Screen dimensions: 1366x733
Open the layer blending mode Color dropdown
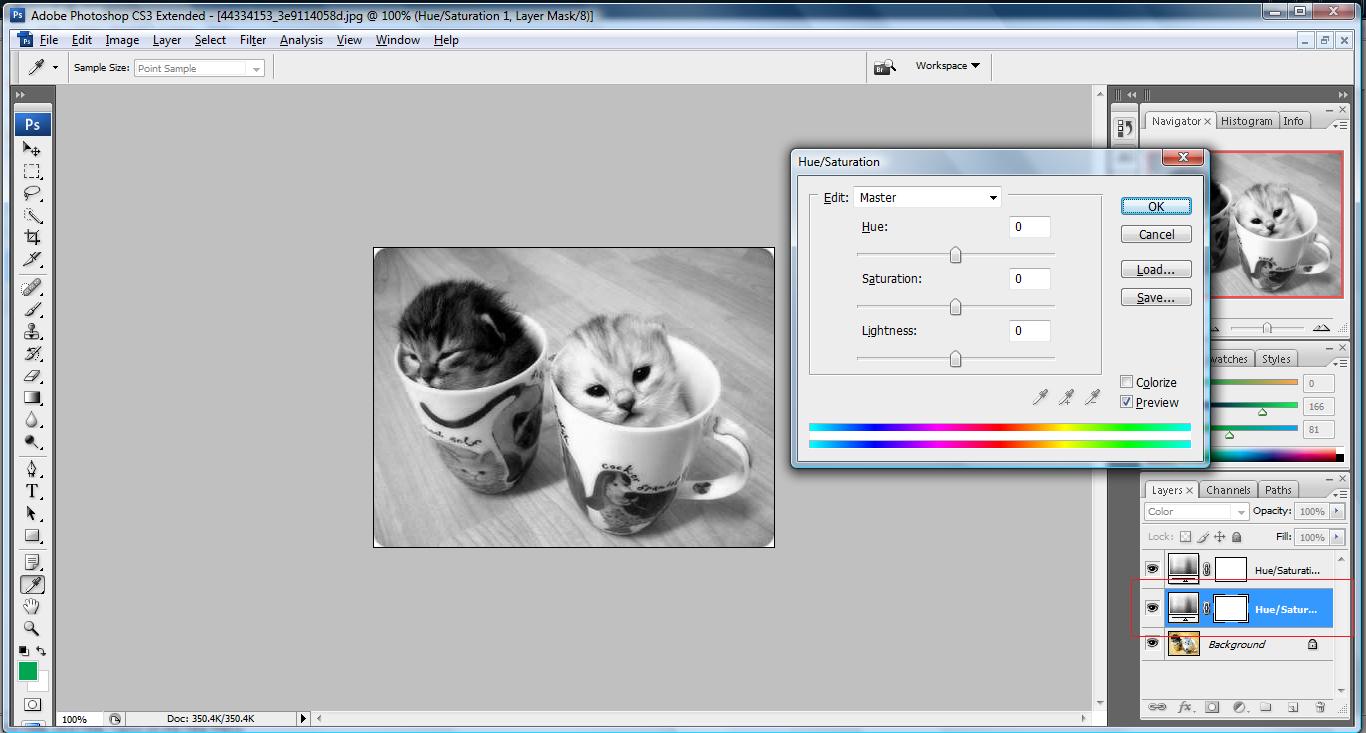[1197, 511]
